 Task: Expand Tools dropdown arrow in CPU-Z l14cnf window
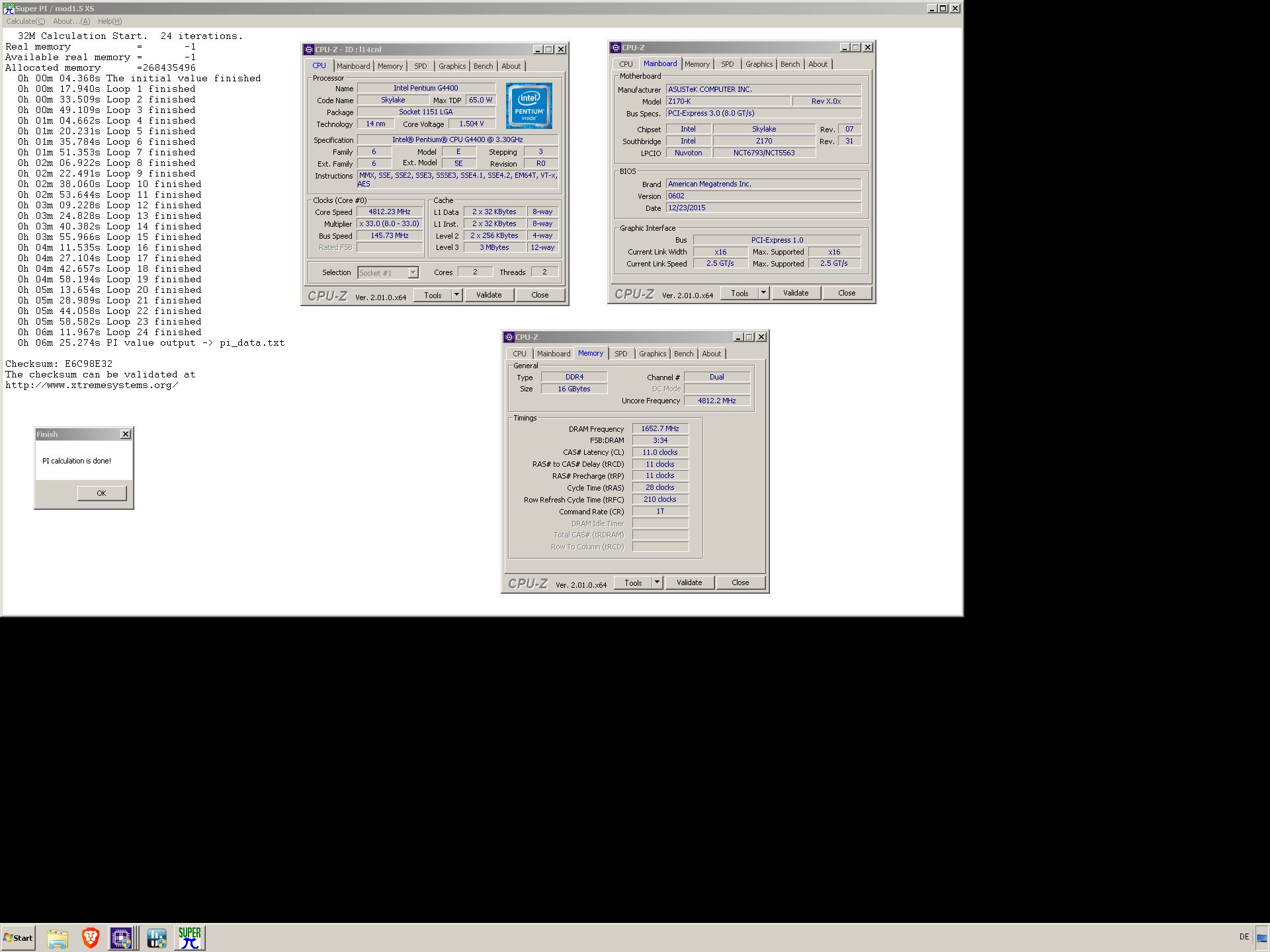(x=456, y=295)
